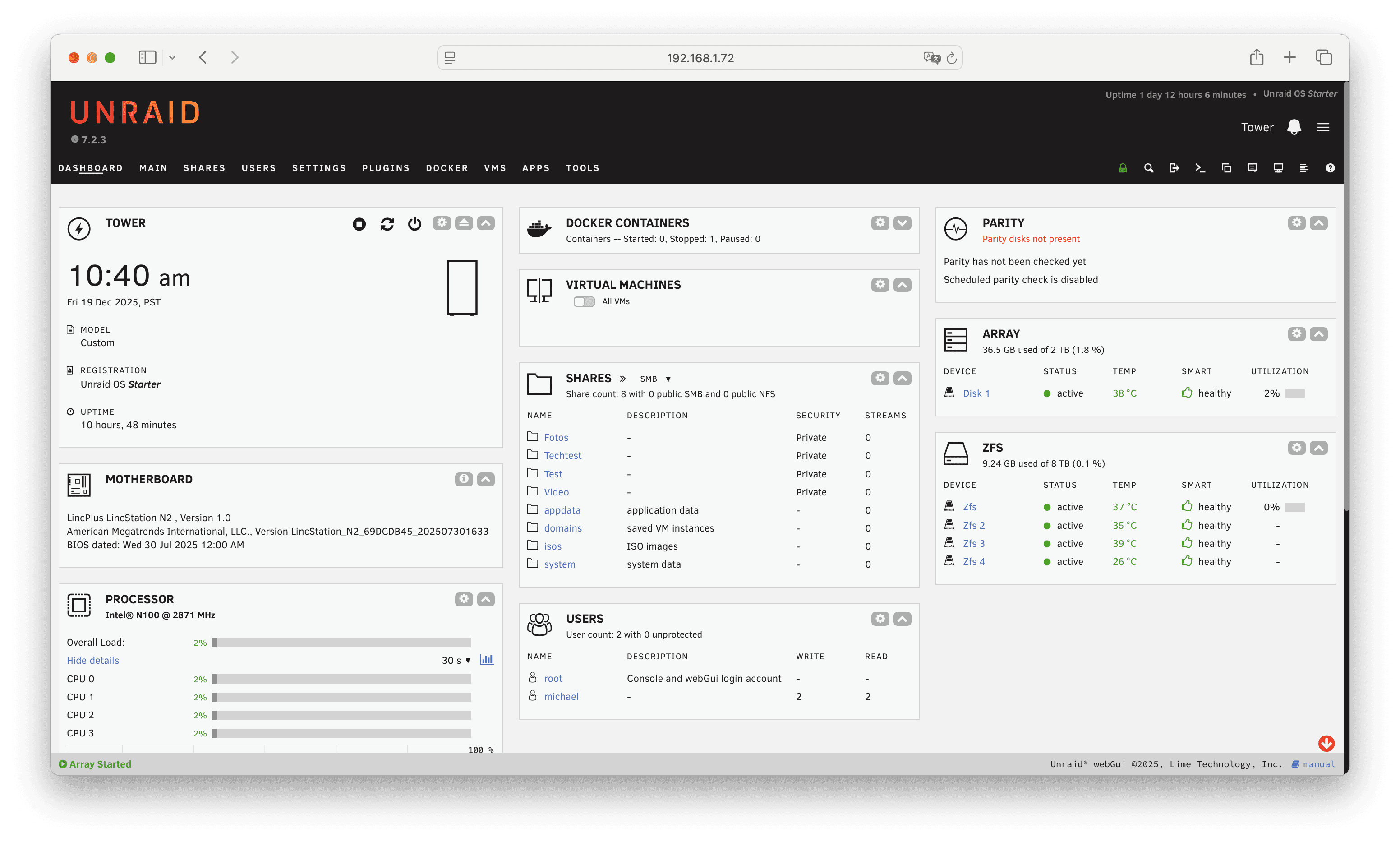Image resolution: width=1400 pixels, height=842 pixels.
Task: Click the stop array icon in Tower panel
Action: (x=359, y=224)
